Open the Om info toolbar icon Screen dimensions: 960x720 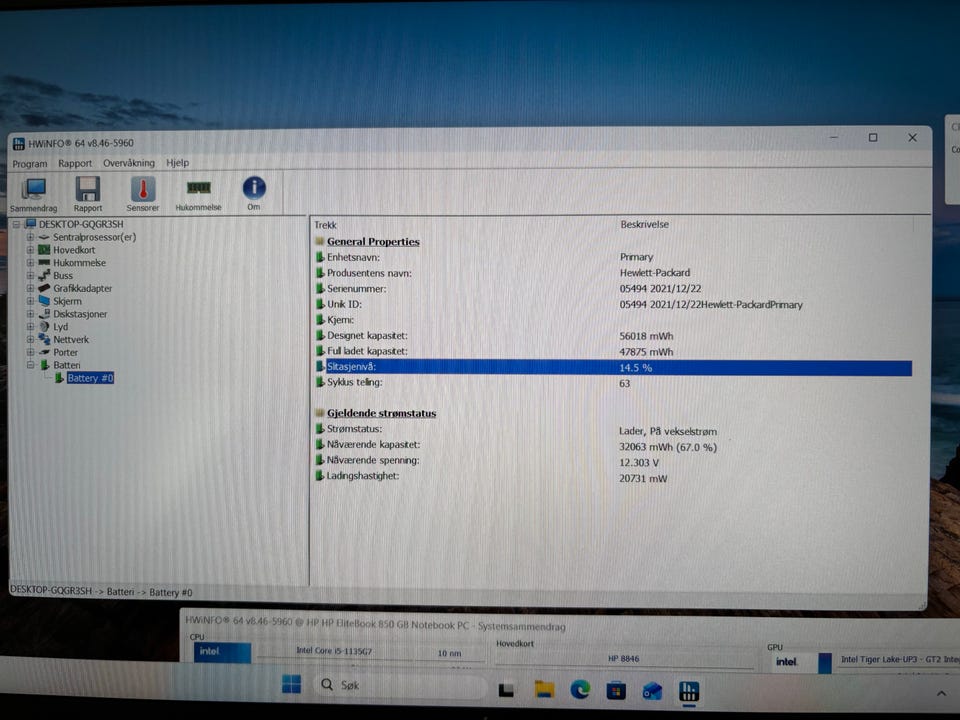[253, 193]
